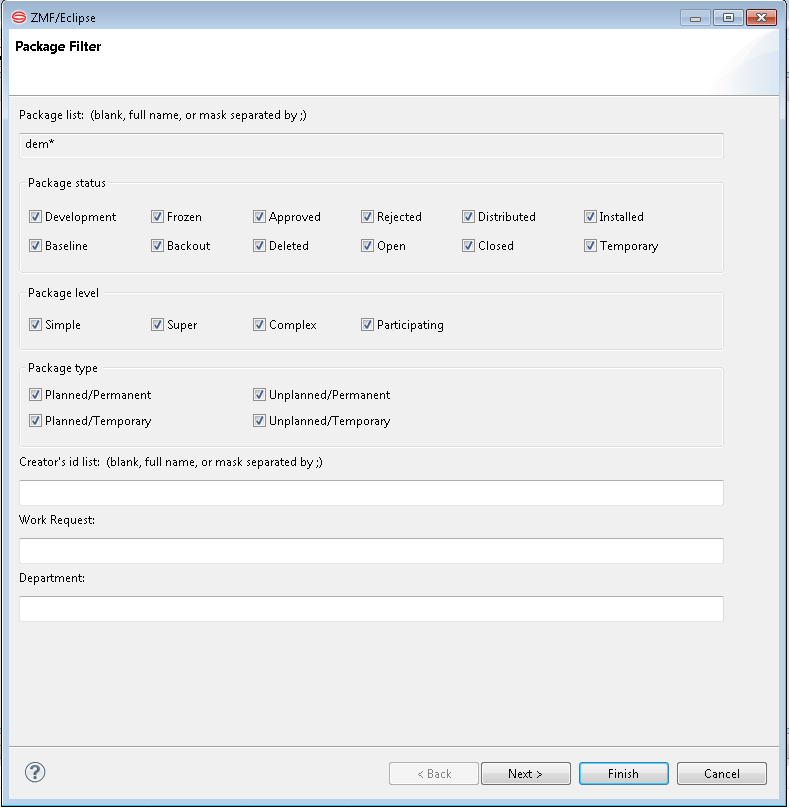Maximize the ZMF/Eclipse window
The image size is (789, 808).
tap(728, 18)
